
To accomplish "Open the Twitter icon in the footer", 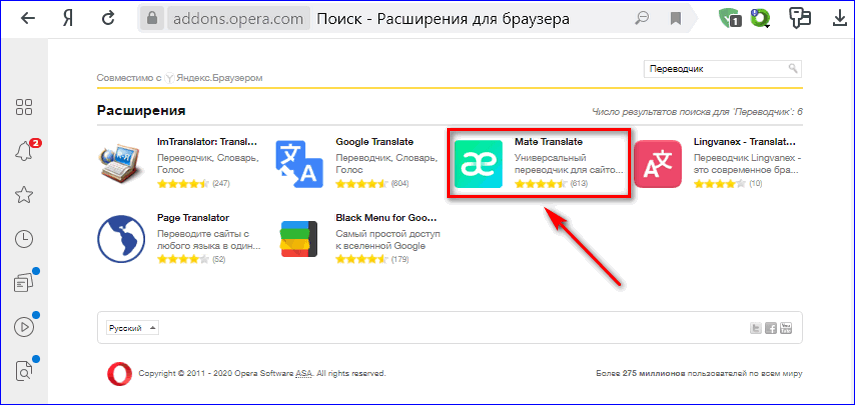I will 756,328.
